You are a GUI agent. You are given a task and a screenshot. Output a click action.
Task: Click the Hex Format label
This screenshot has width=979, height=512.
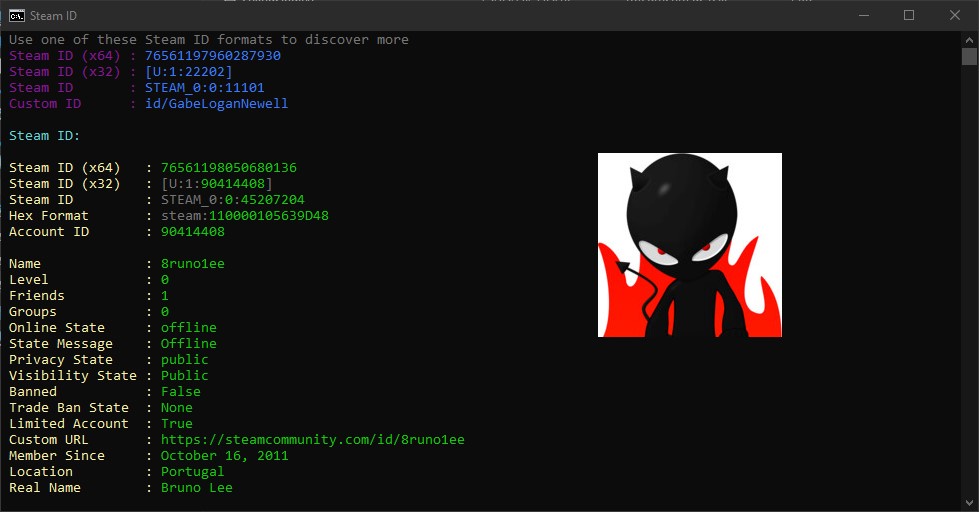(49, 216)
